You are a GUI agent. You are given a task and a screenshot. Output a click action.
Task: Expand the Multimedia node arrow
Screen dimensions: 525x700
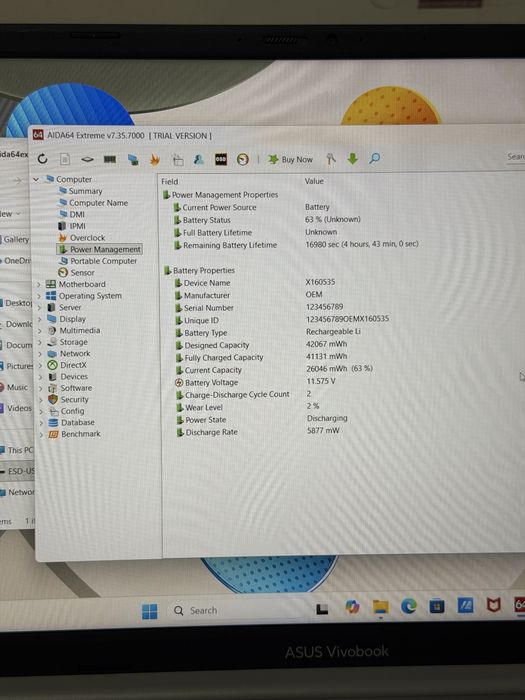[x=40, y=331]
